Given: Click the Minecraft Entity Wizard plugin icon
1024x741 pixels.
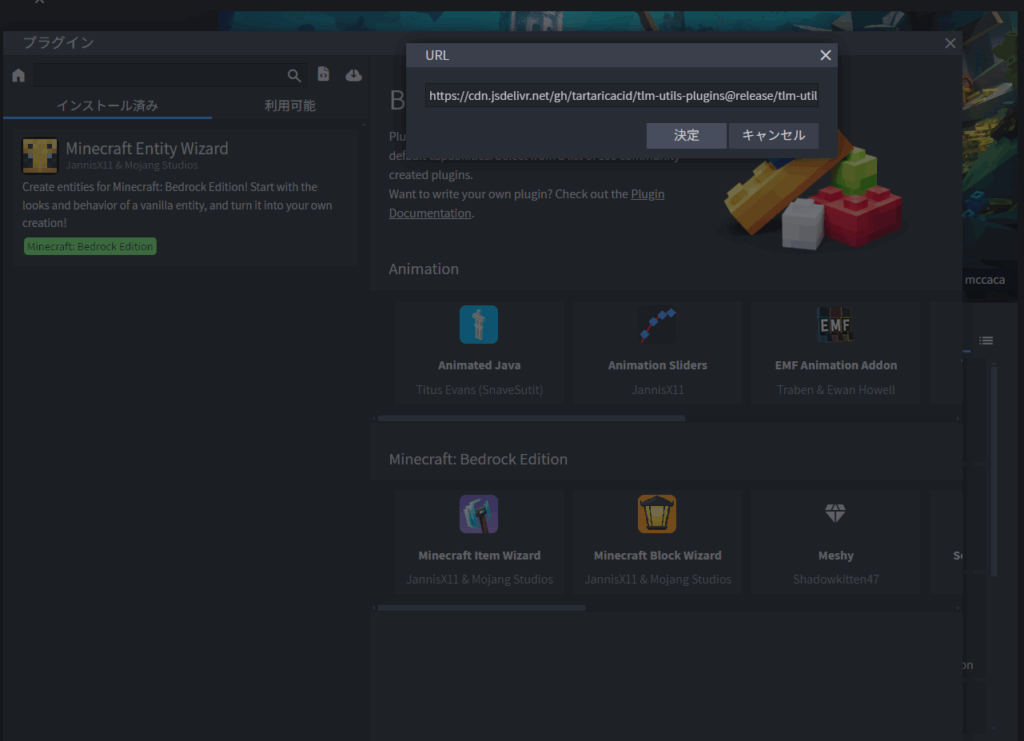Looking at the screenshot, I should pyautogui.click(x=40, y=156).
